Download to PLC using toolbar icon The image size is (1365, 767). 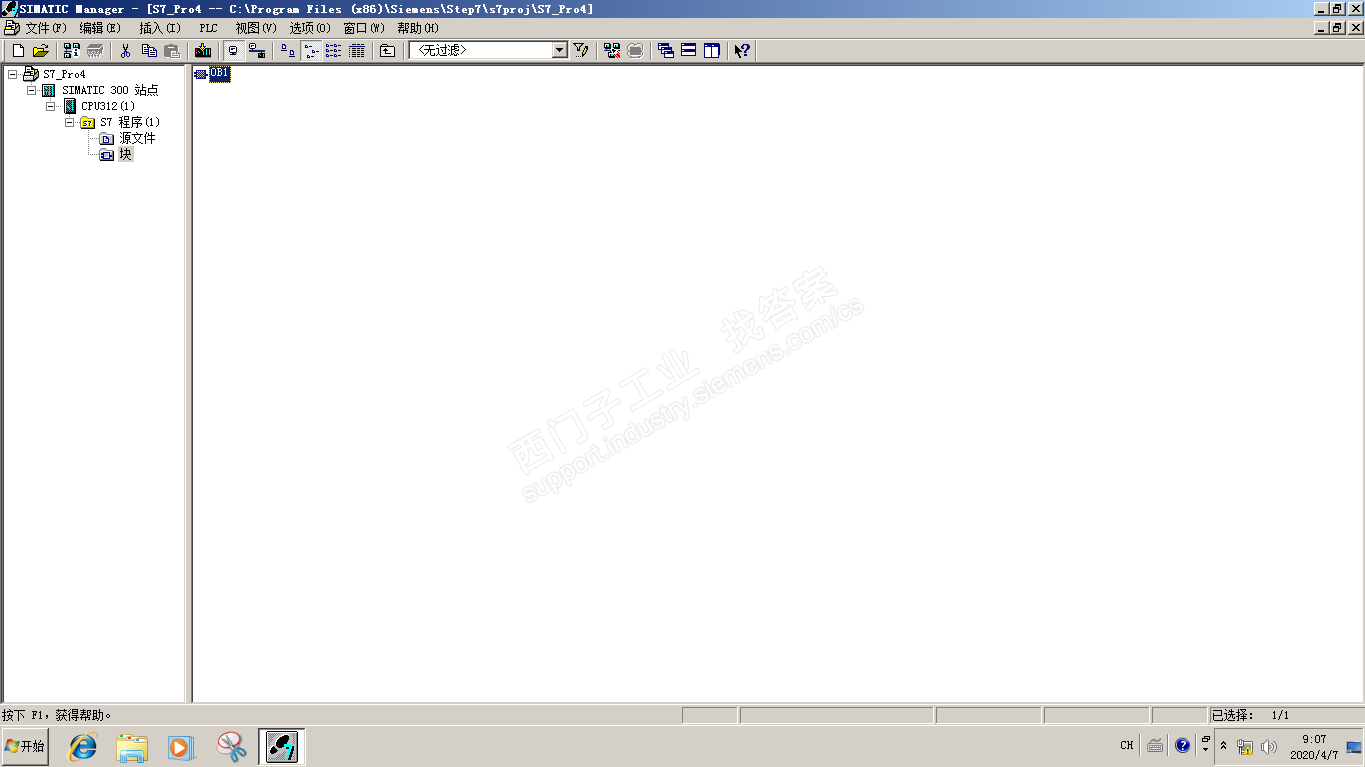[203, 50]
